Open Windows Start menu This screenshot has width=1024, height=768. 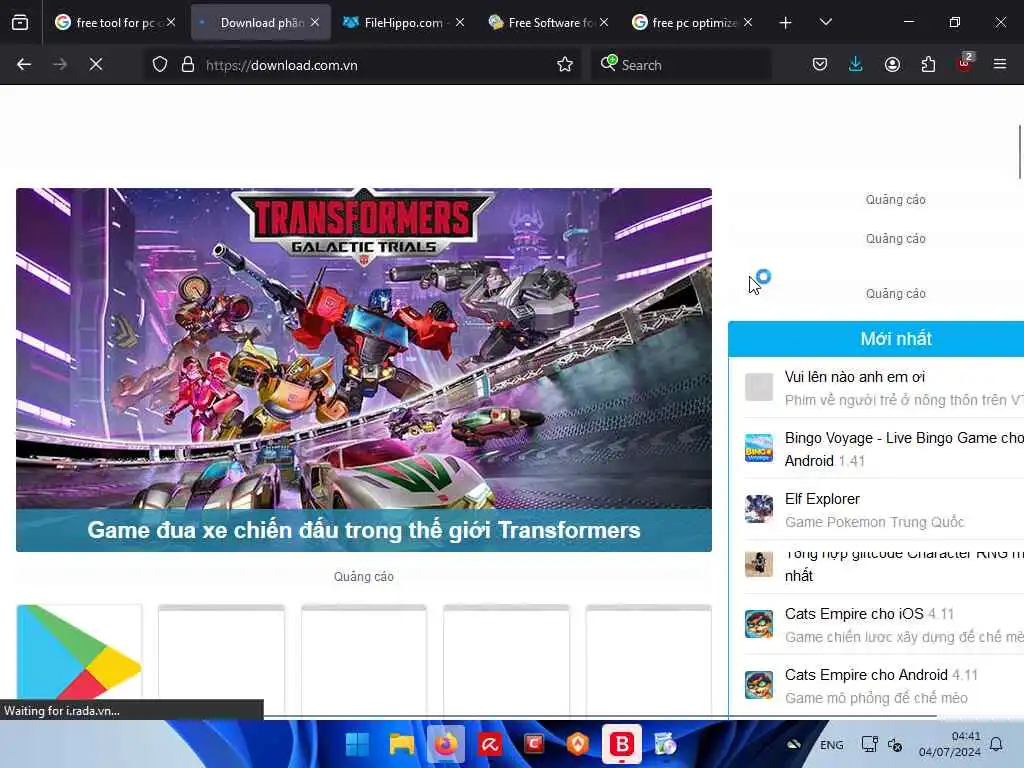357,744
